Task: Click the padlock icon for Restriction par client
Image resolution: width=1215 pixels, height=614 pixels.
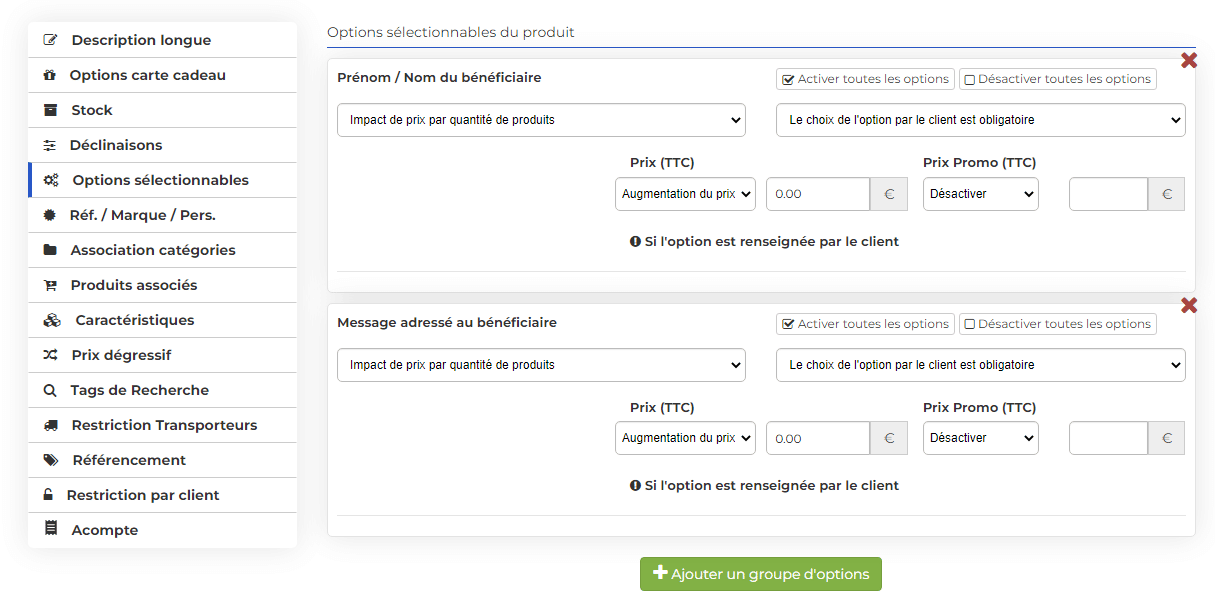Action: [x=48, y=495]
